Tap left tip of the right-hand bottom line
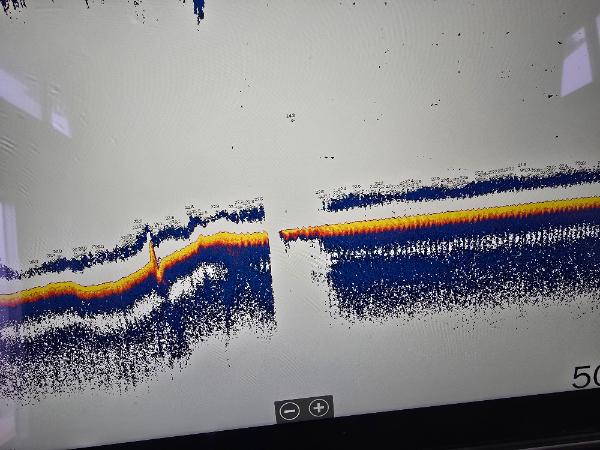 click(284, 235)
